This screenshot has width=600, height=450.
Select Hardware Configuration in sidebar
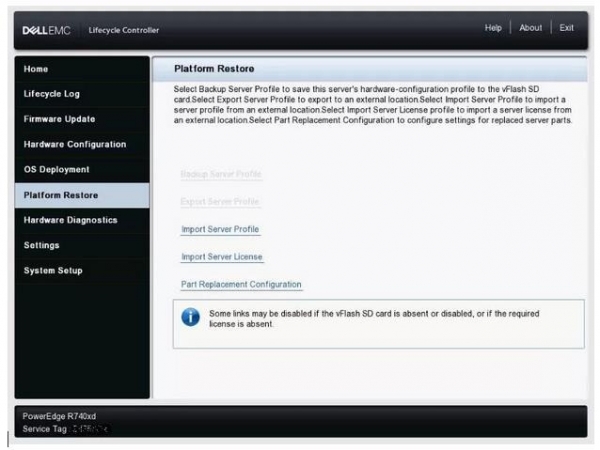[x=82, y=145]
